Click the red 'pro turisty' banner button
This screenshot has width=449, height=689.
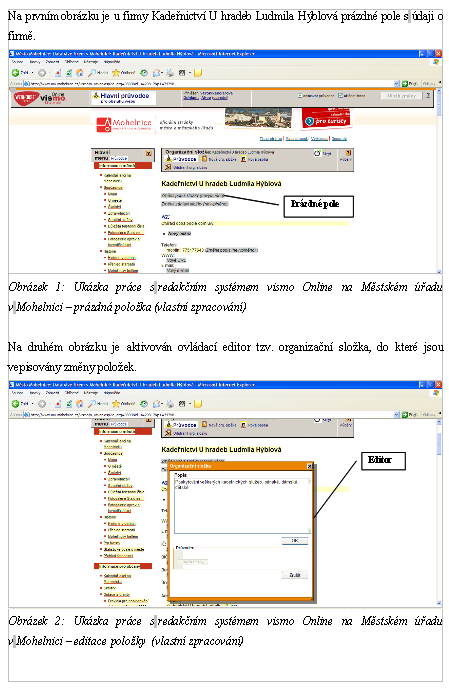[326, 120]
